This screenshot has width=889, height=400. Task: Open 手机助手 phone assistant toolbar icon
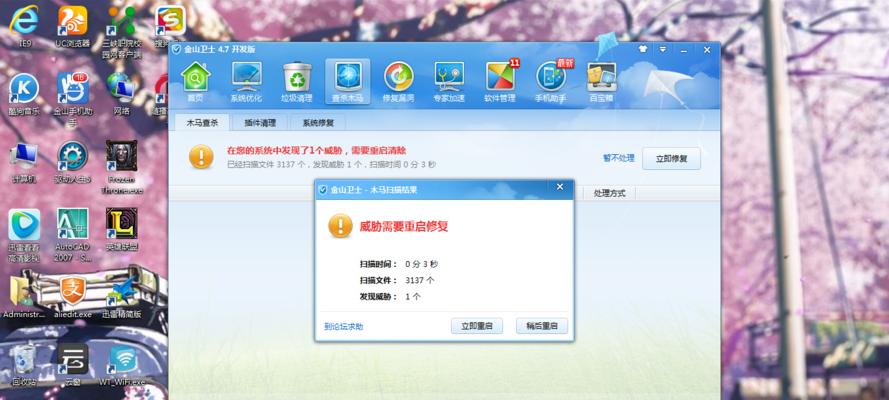pyautogui.click(x=551, y=82)
